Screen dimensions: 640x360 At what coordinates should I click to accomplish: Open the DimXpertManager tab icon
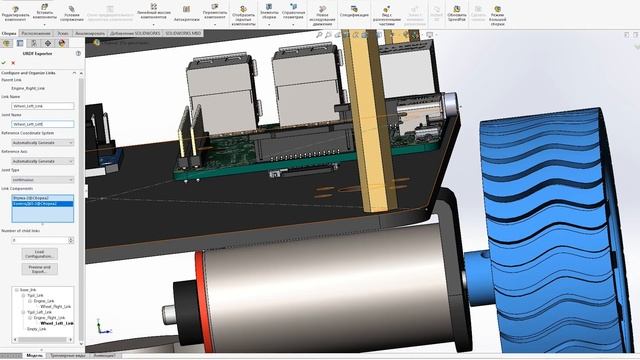pos(48,43)
